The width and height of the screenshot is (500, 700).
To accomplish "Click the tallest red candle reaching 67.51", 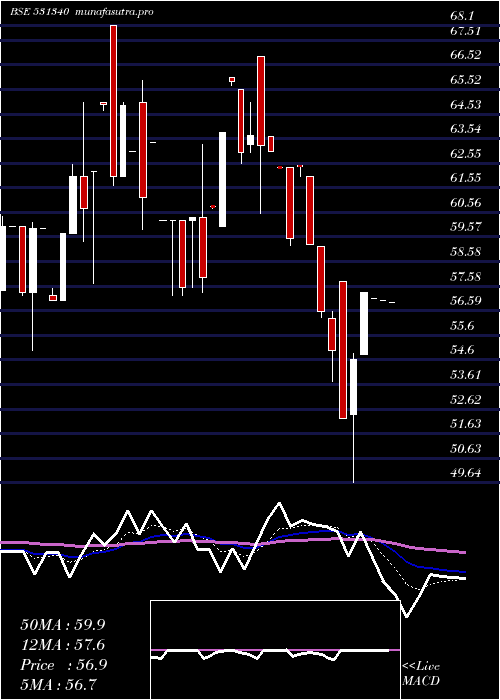I will tap(114, 101).
